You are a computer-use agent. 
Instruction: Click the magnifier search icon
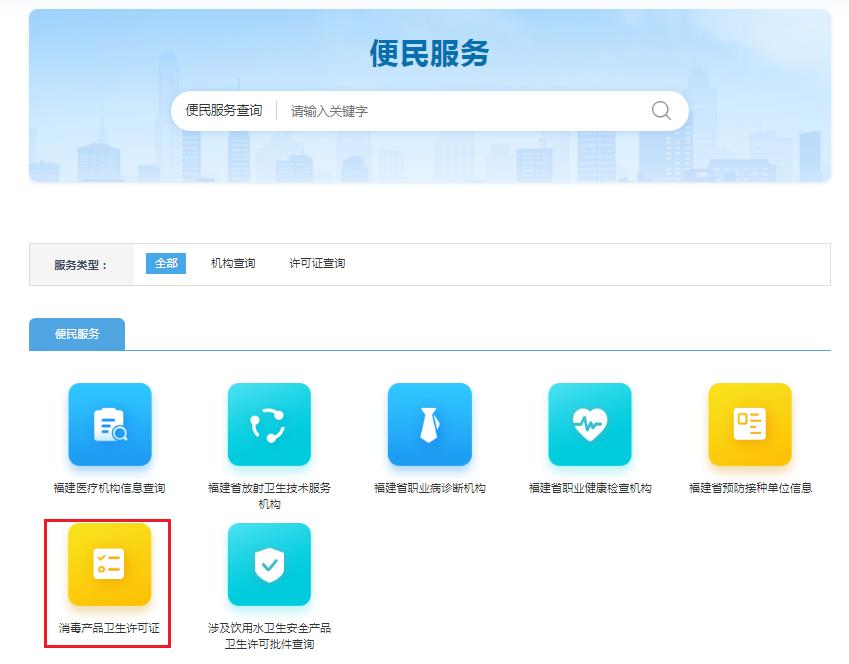coord(661,111)
